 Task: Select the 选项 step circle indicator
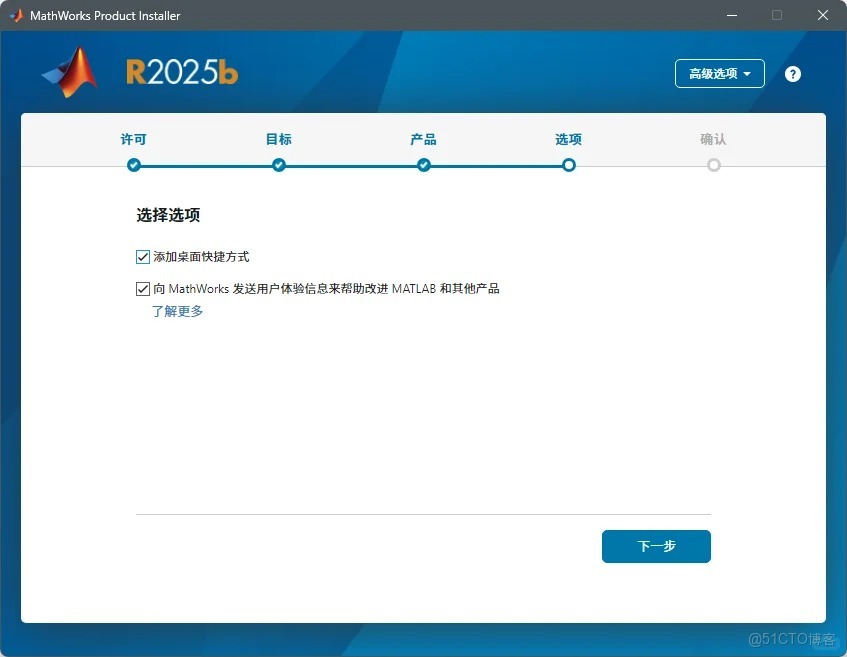pyautogui.click(x=568, y=165)
